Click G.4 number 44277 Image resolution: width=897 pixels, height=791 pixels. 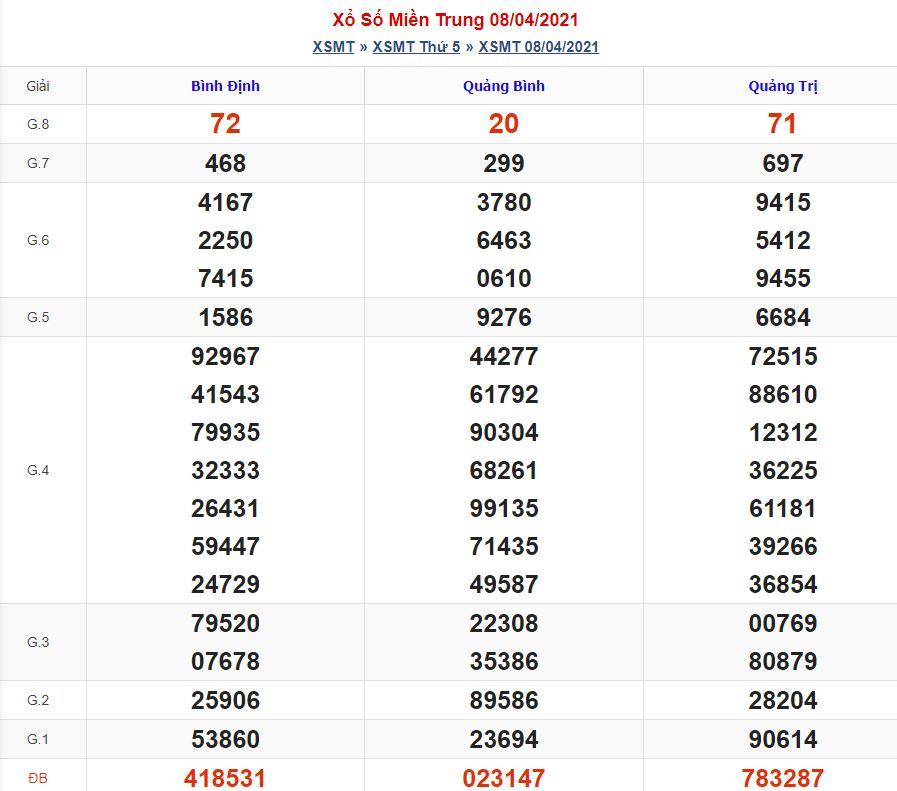pos(504,356)
